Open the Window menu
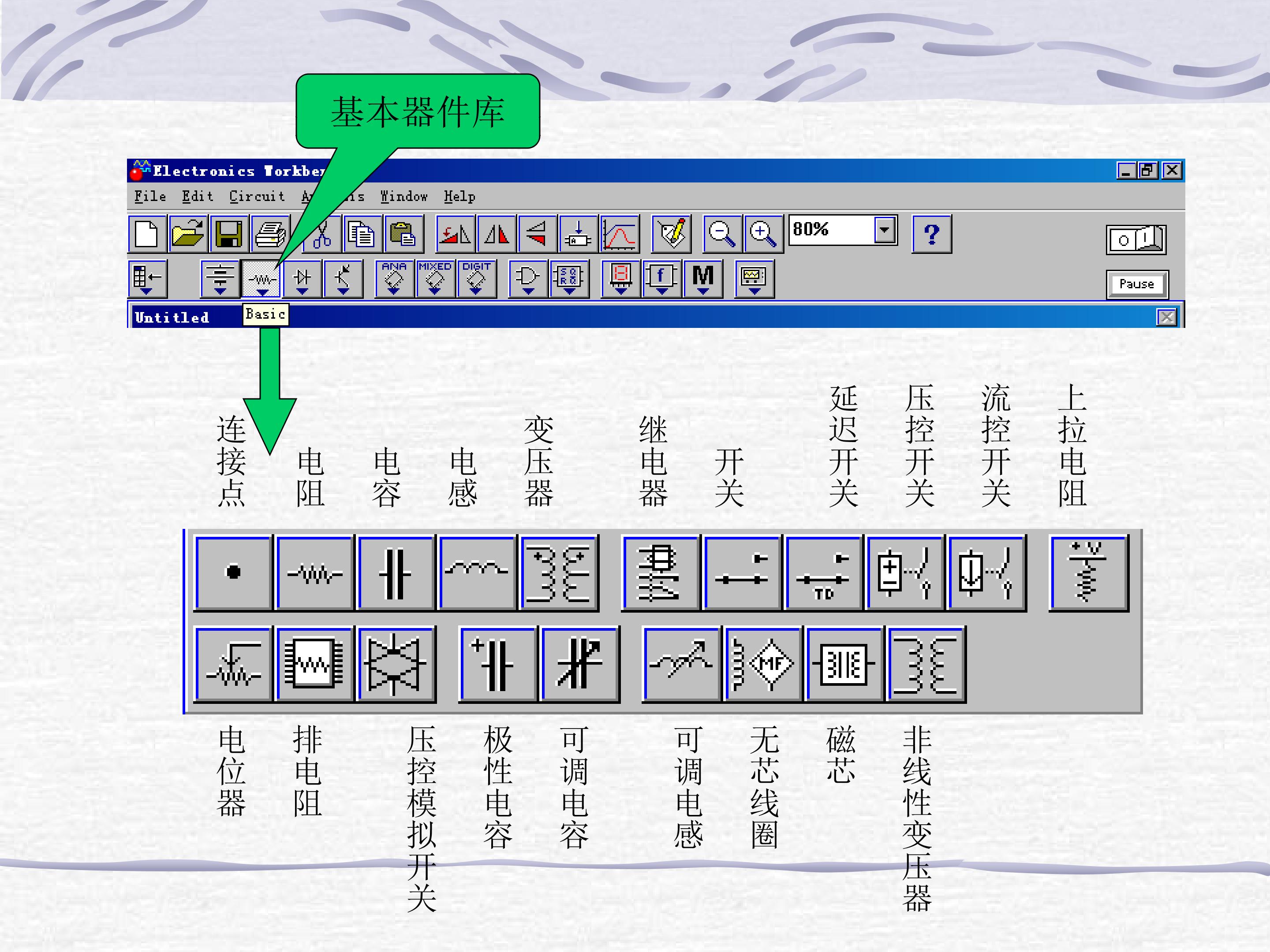The image size is (1270, 952). 403,197
